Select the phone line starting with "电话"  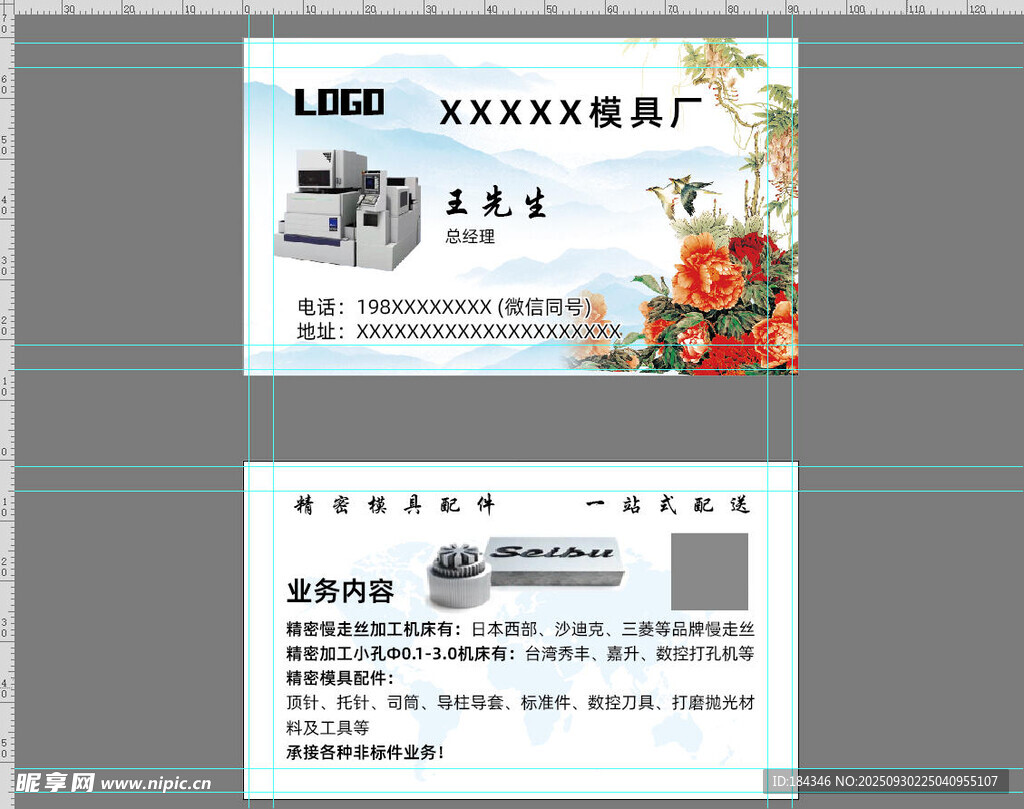tap(444, 306)
